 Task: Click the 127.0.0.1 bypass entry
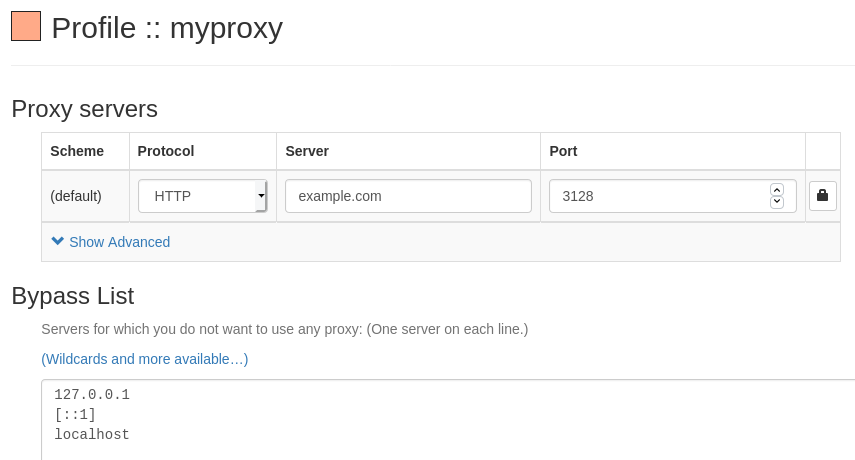click(x=92, y=395)
